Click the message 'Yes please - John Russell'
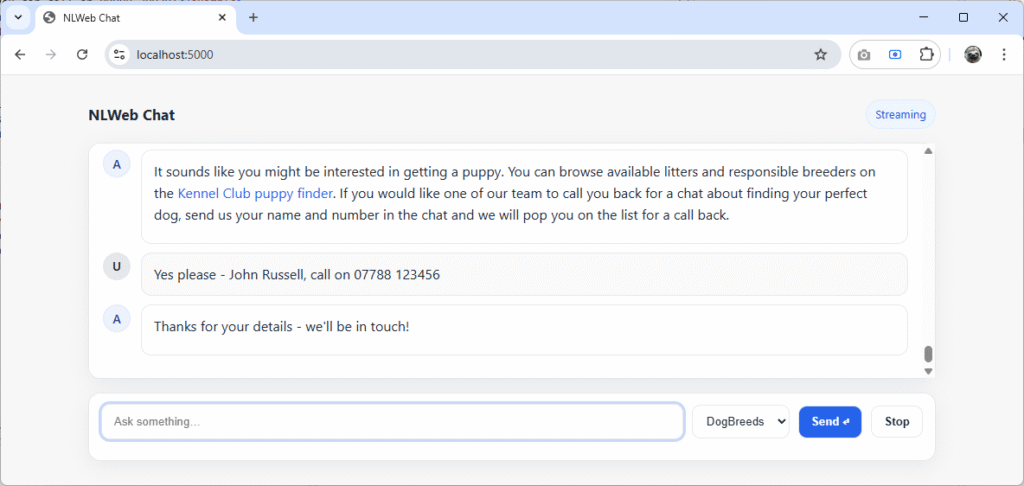 click(x=524, y=274)
